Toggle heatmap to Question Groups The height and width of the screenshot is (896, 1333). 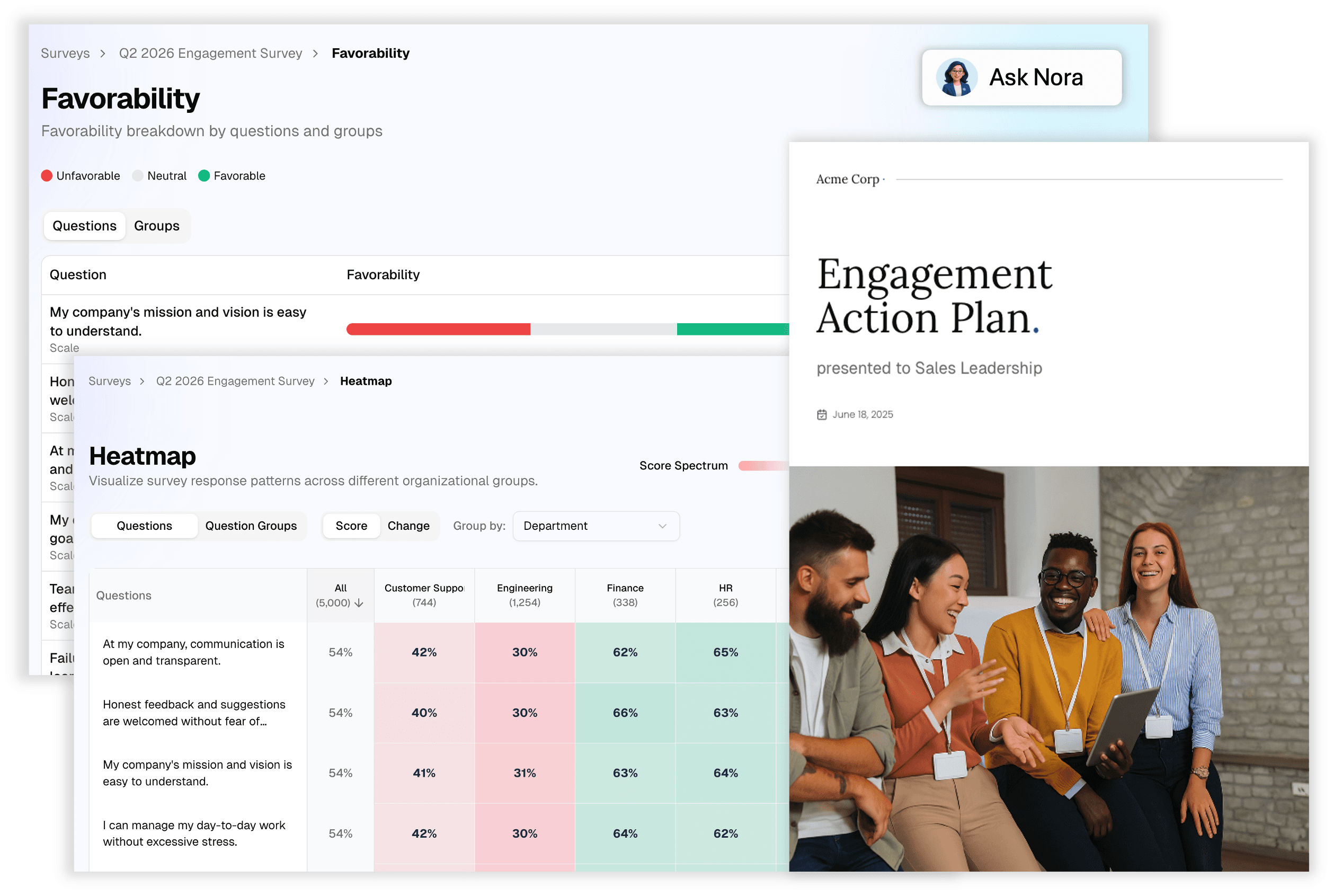pos(251,526)
